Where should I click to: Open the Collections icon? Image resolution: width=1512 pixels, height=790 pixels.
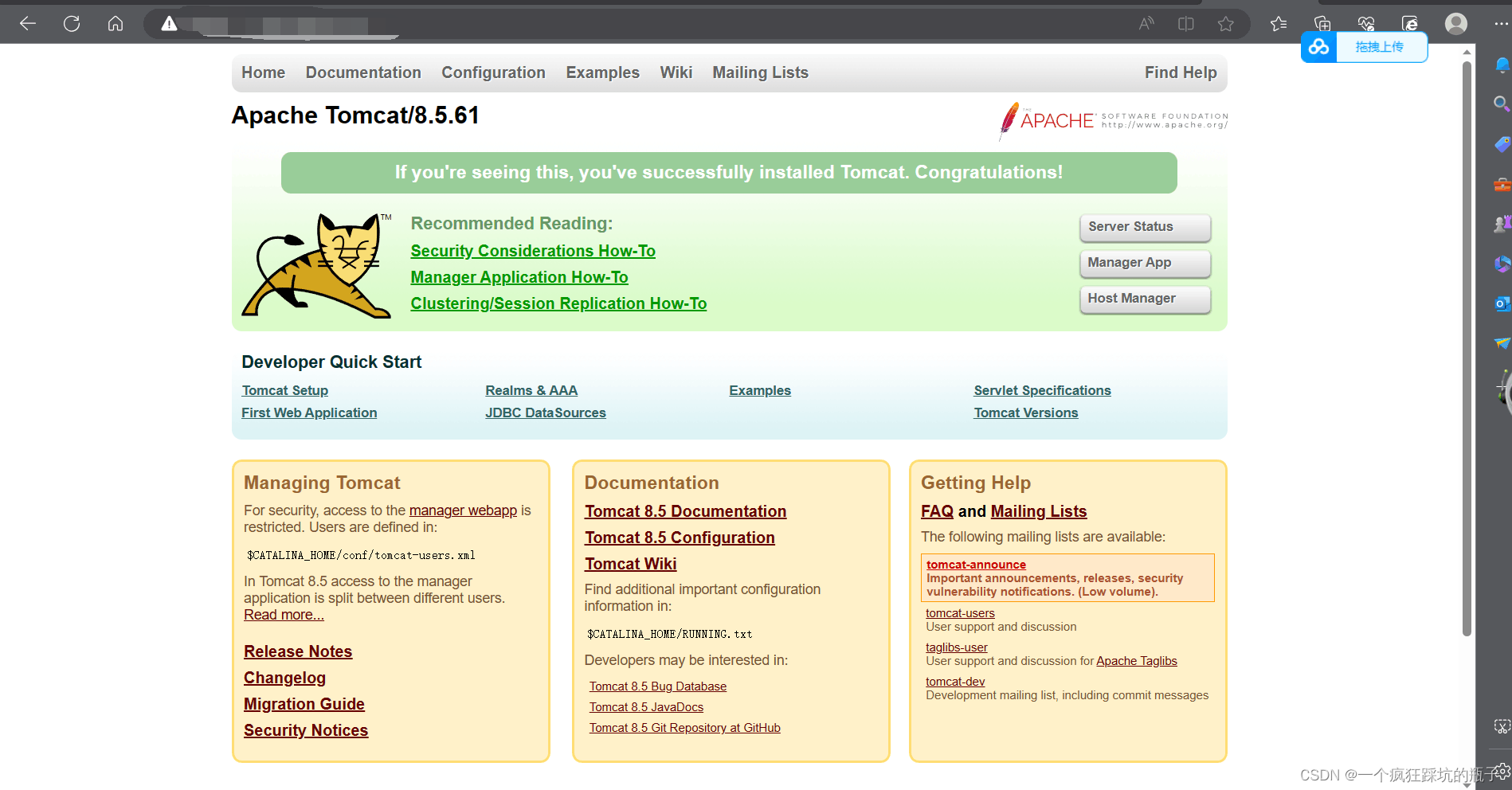(1322, 24)
